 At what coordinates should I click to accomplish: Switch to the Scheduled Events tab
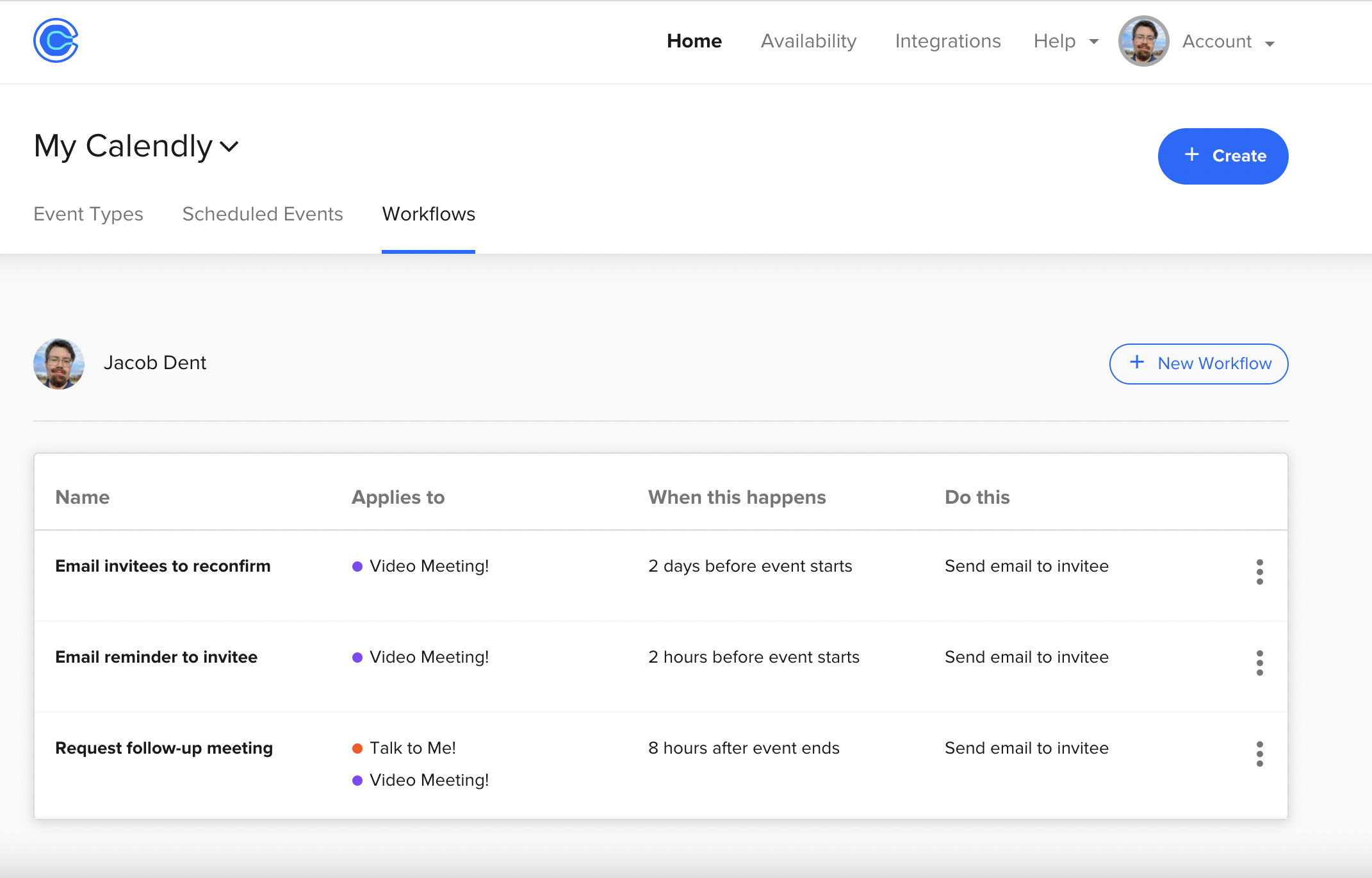[x=263, y=214]
